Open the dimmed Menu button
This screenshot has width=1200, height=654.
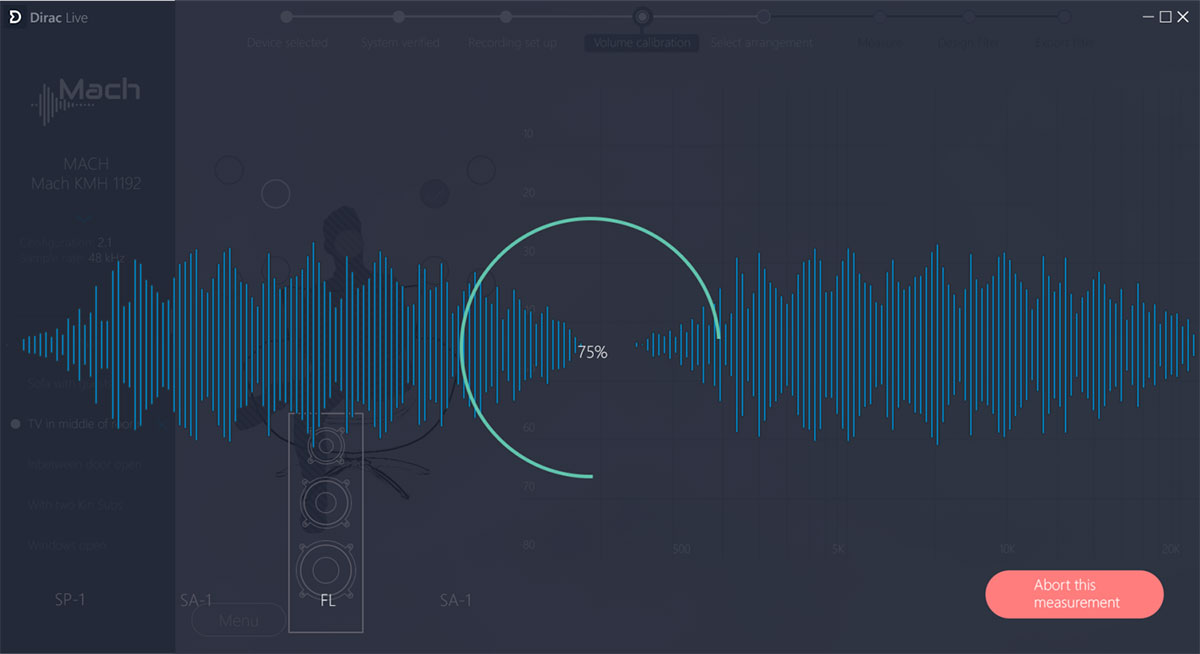[238, 620]
